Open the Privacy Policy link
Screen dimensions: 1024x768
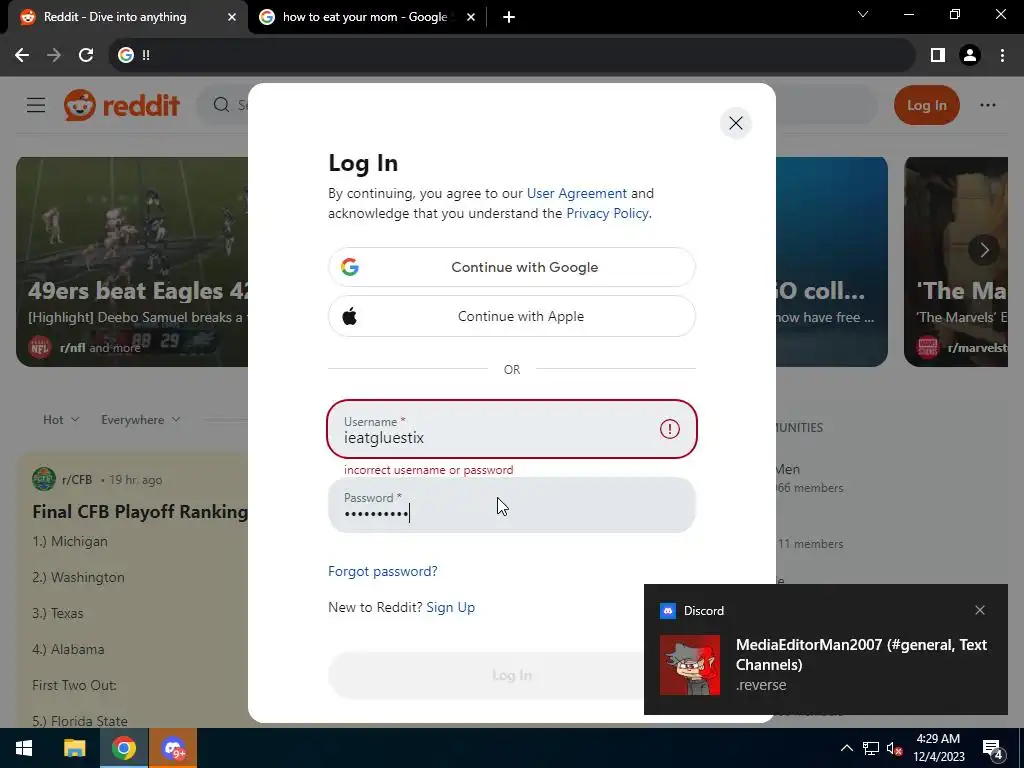[607, 214]
